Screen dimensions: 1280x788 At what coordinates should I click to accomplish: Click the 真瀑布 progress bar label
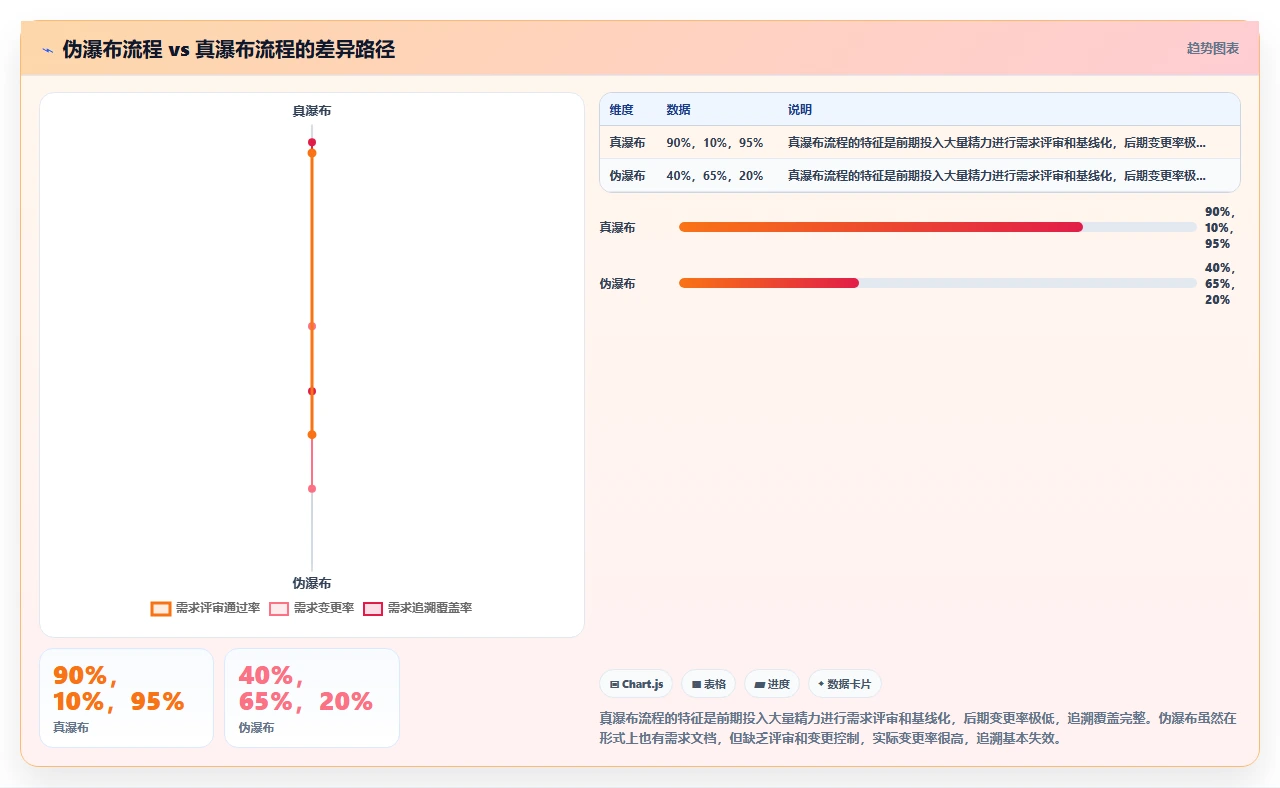pos(617,227)
